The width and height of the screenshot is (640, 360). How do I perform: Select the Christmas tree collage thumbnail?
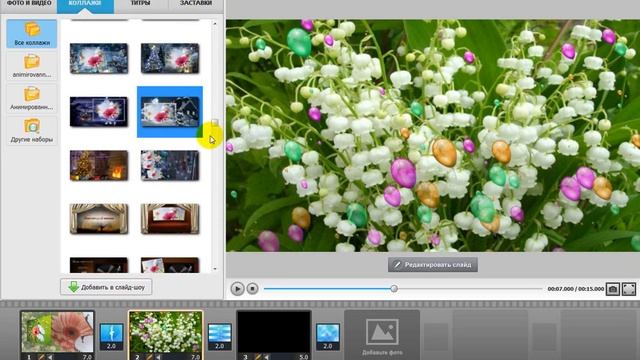click(170, 59)
